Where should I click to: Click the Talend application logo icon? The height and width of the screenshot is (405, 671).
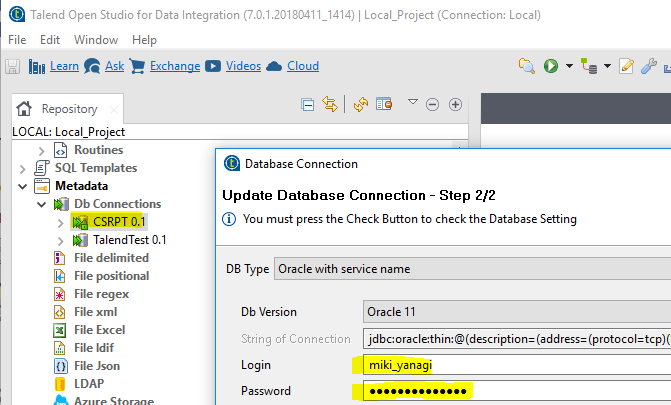17,15
